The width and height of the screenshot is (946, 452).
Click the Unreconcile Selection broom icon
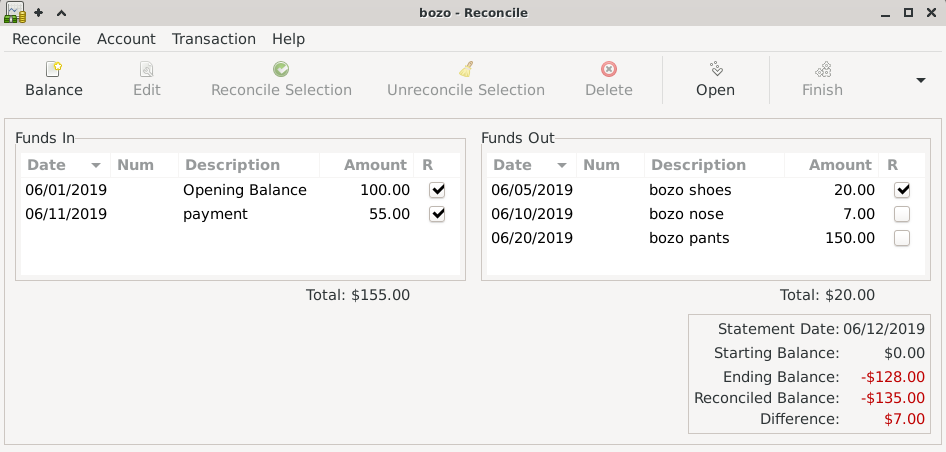pyautogui.click(x=466, y=70)
